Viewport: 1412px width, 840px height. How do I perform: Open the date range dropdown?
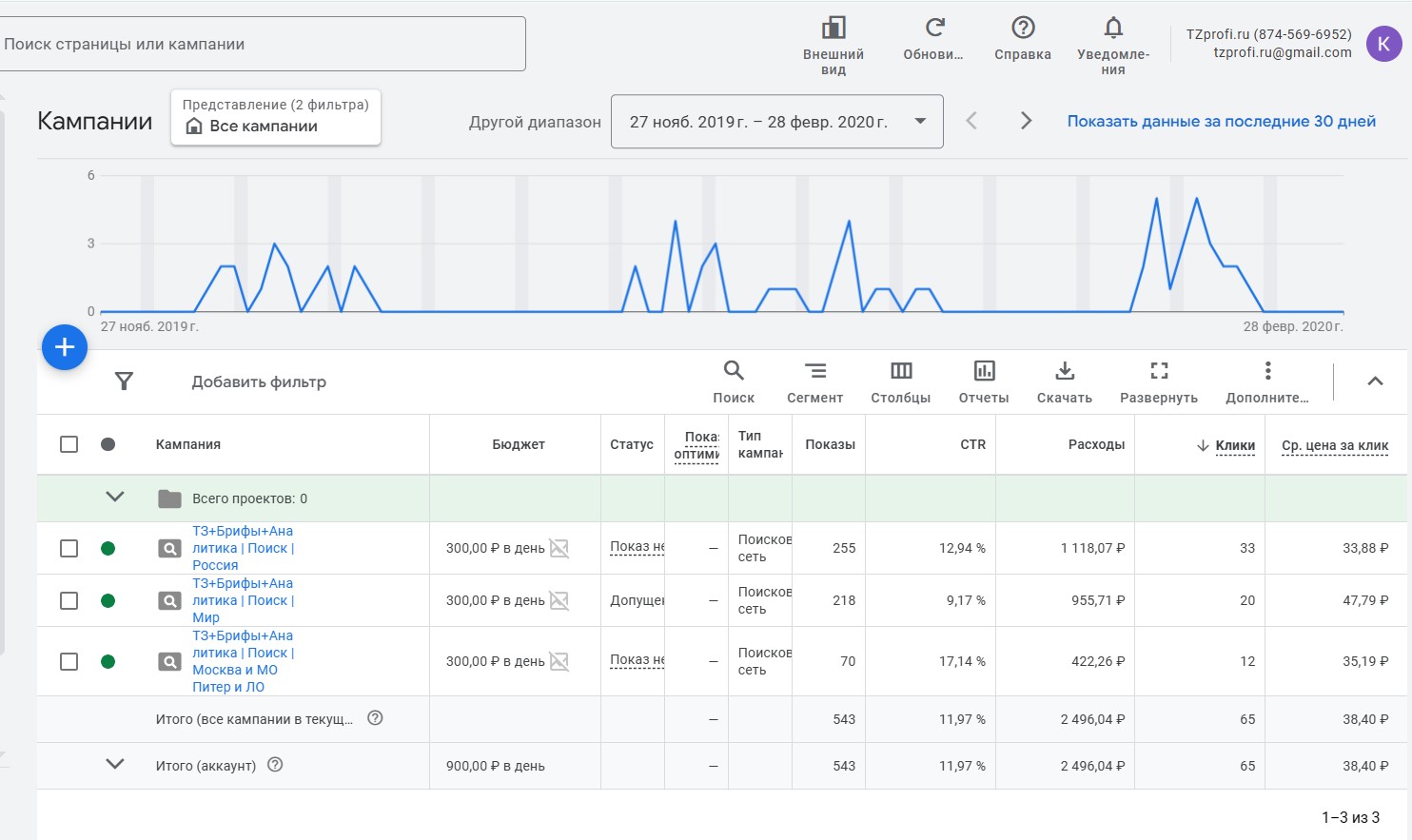776,122
